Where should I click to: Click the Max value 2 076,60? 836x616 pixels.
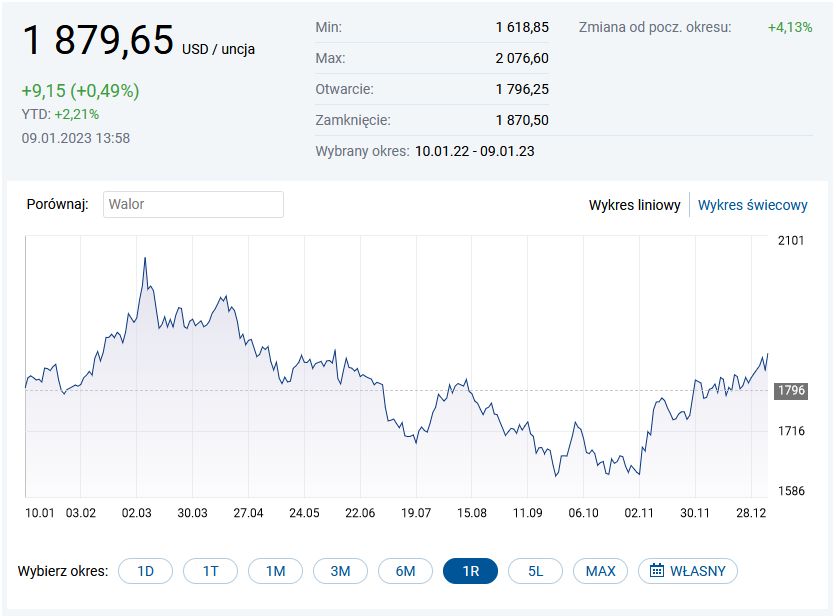point(522,58)
